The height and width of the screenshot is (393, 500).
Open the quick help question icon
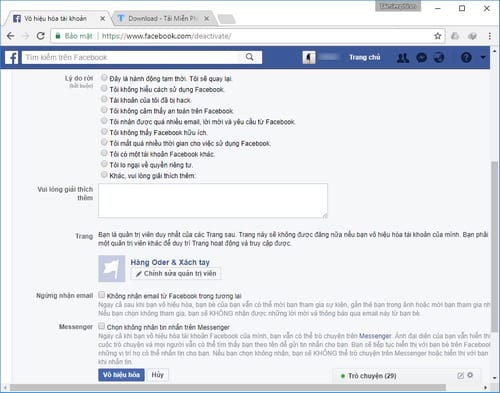(x=466, y=57)
